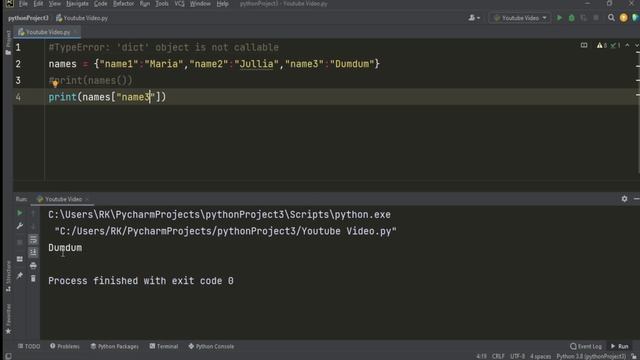Print the console output with the printer icon

pyautogui.click(x=33, y=266)
